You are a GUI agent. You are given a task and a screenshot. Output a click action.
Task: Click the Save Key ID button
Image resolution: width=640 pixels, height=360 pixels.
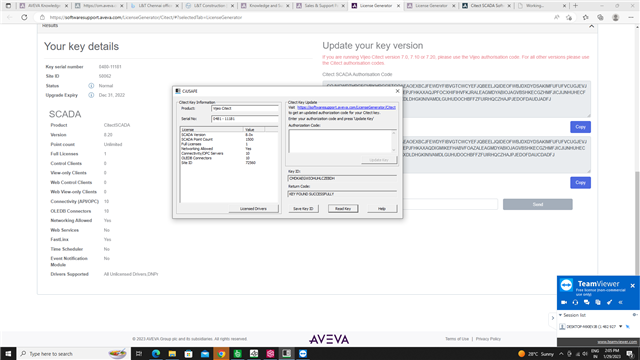(x=303, y=209)
